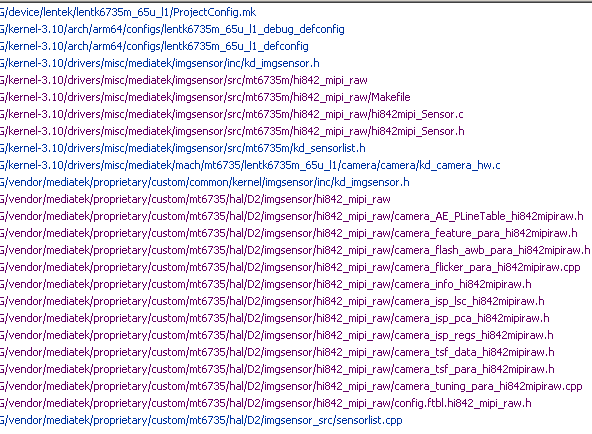Click the hi842_mipi_raw/Makefile path
592x434 pixels.
click(205, 97)
